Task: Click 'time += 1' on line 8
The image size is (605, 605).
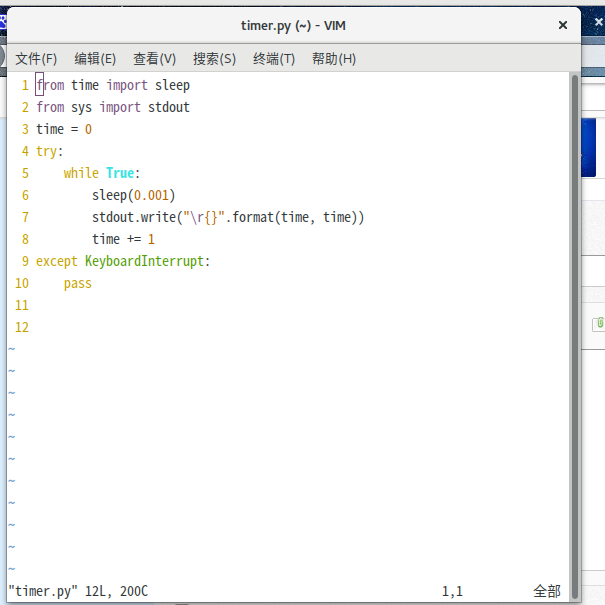Action: click(x=123, y=239)
